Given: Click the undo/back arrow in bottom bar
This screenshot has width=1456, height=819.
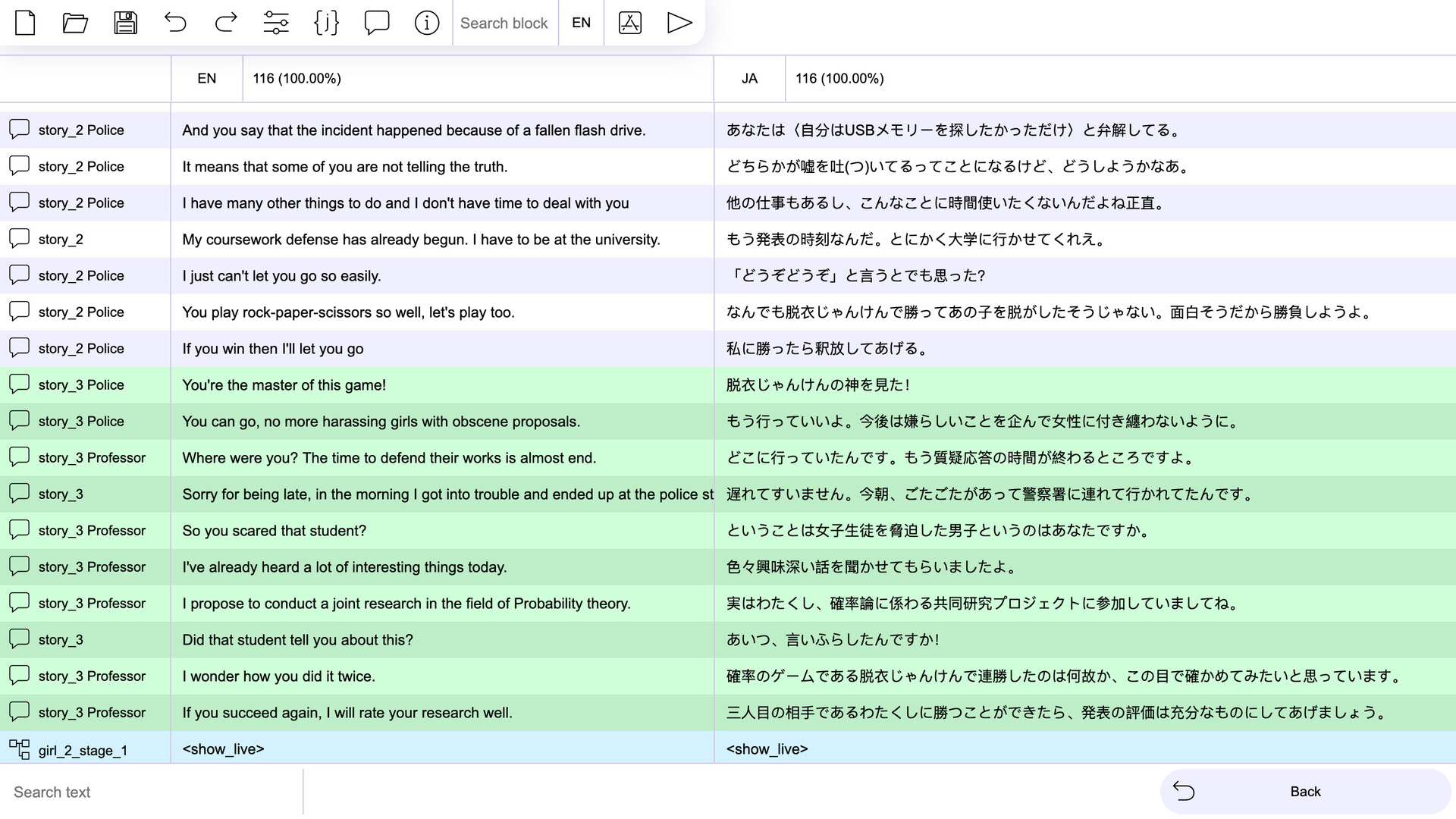Looking at the screenshot, I should tap(1184, 791).
